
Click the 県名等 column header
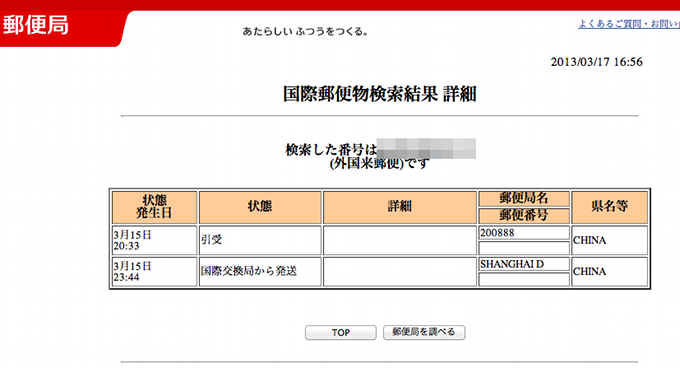coord(609,207)
